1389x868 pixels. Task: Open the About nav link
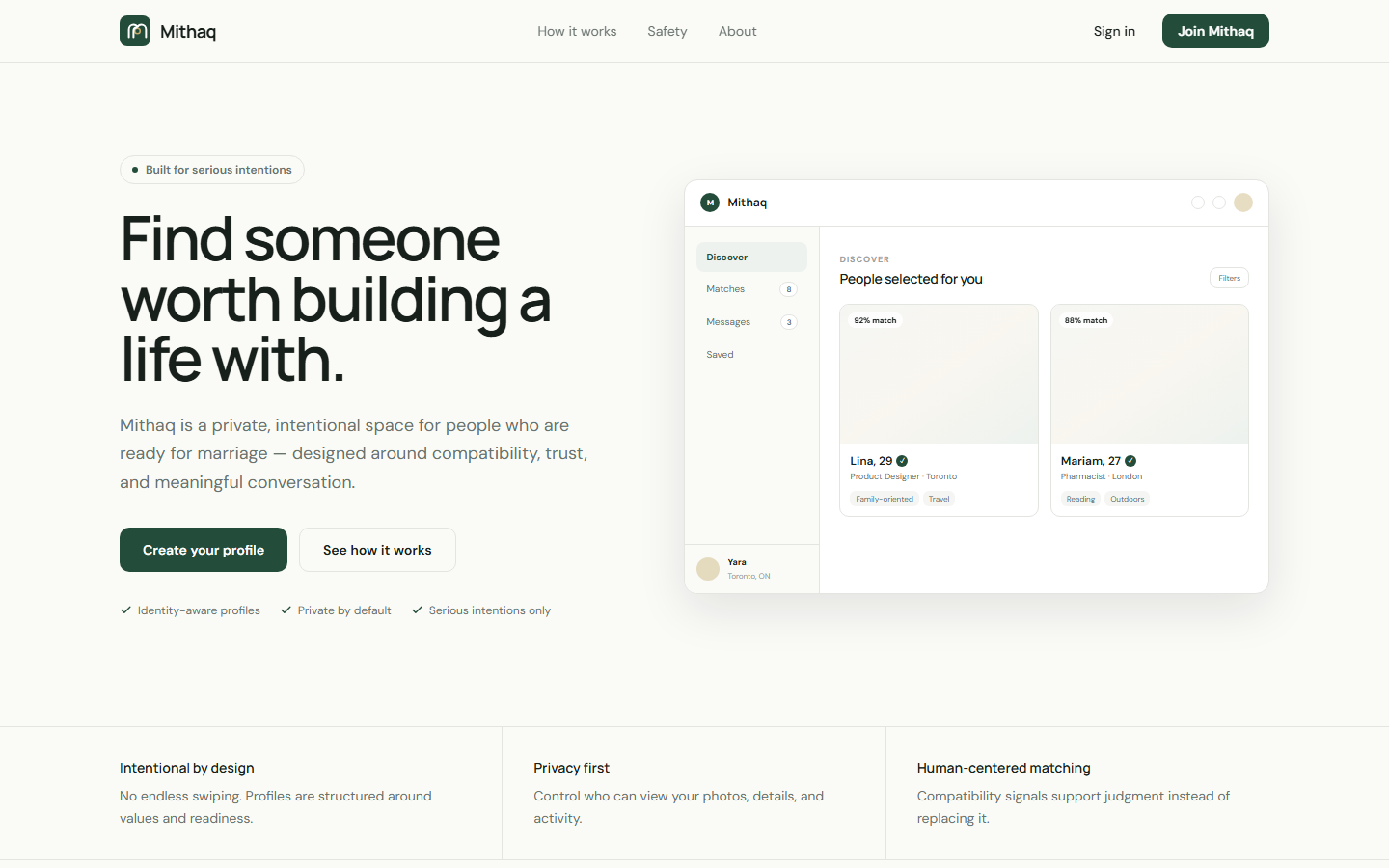[738, 31]
